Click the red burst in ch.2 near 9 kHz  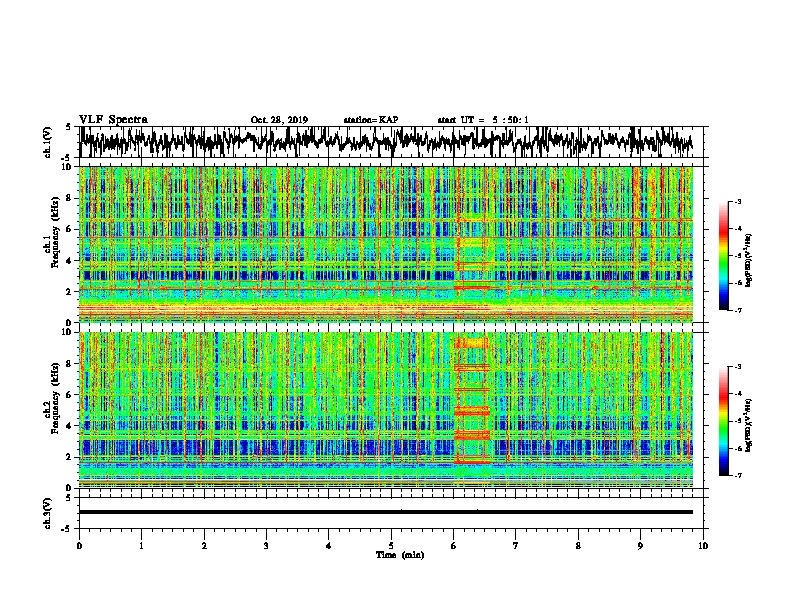coord(472,343)
